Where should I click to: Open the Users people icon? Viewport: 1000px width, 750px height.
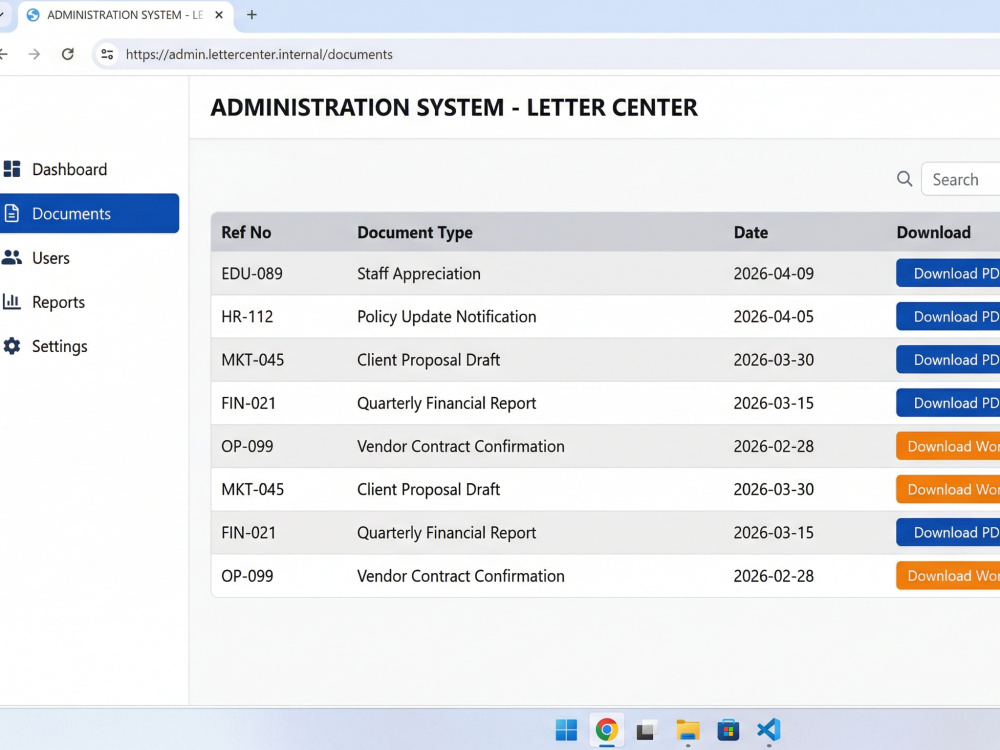click(11, 258)
